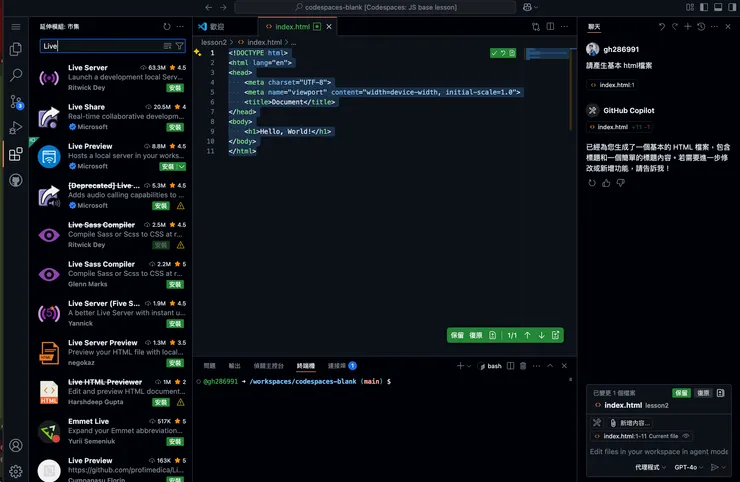Clear extension search results icon
The image size is (740, 482).
pyautogui.click(x=167, y=46)
